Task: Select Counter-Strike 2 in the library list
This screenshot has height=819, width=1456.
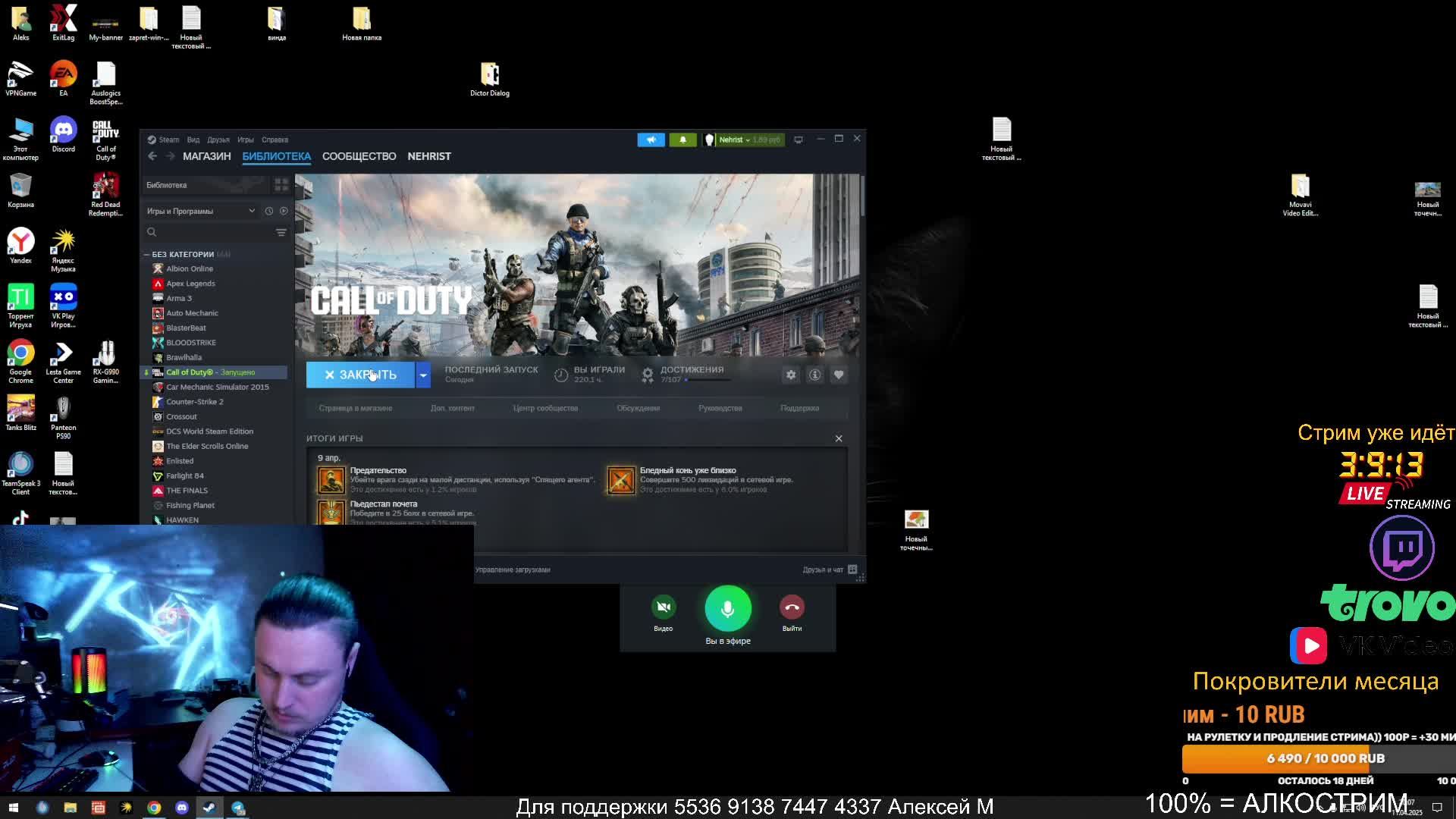Action: 194,402
